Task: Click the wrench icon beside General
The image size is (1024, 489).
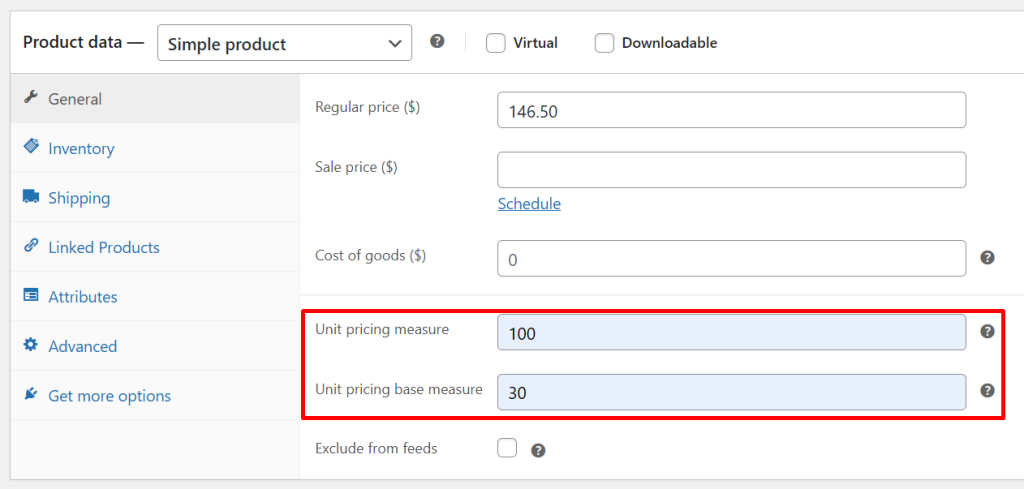Action: coord(30,98)
